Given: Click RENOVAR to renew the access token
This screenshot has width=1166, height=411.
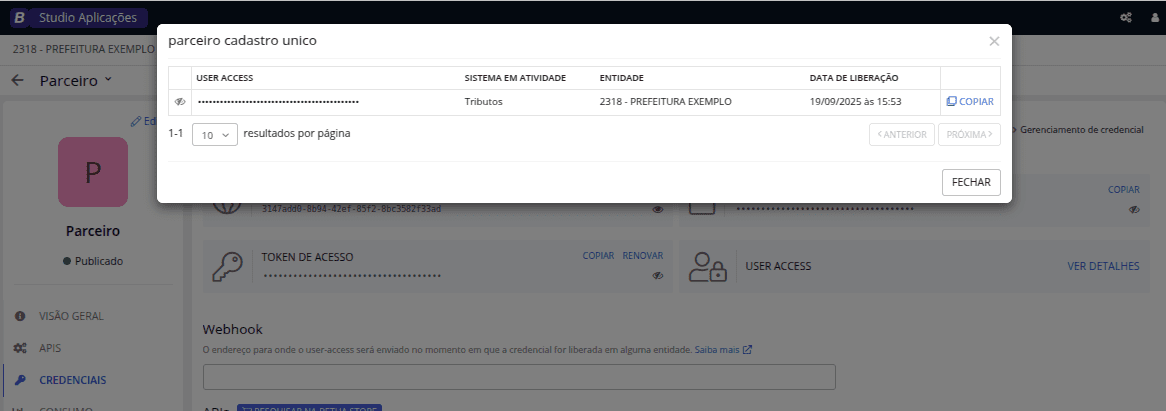Looking at the screenshot, I should [x=642, y=256].
